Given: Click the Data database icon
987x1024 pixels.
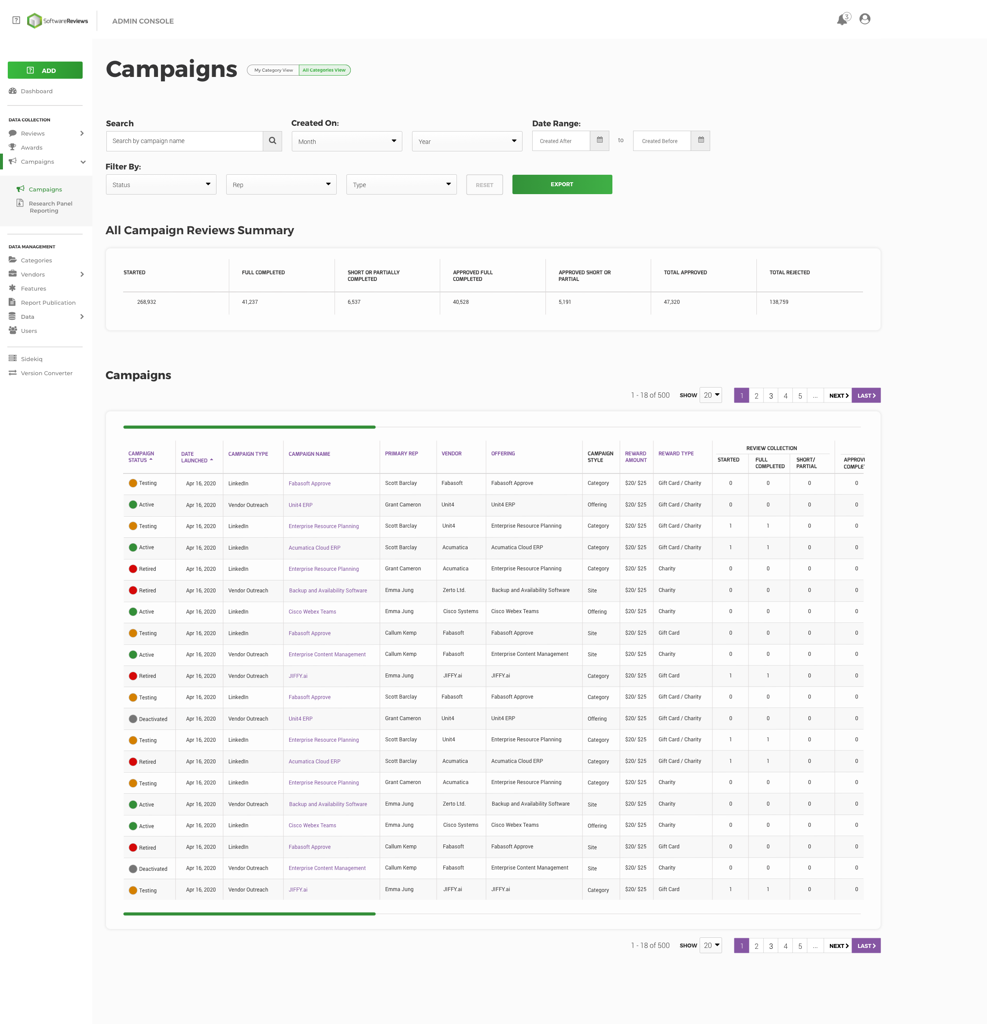Looking at the screenshot, I should (12, 317).
